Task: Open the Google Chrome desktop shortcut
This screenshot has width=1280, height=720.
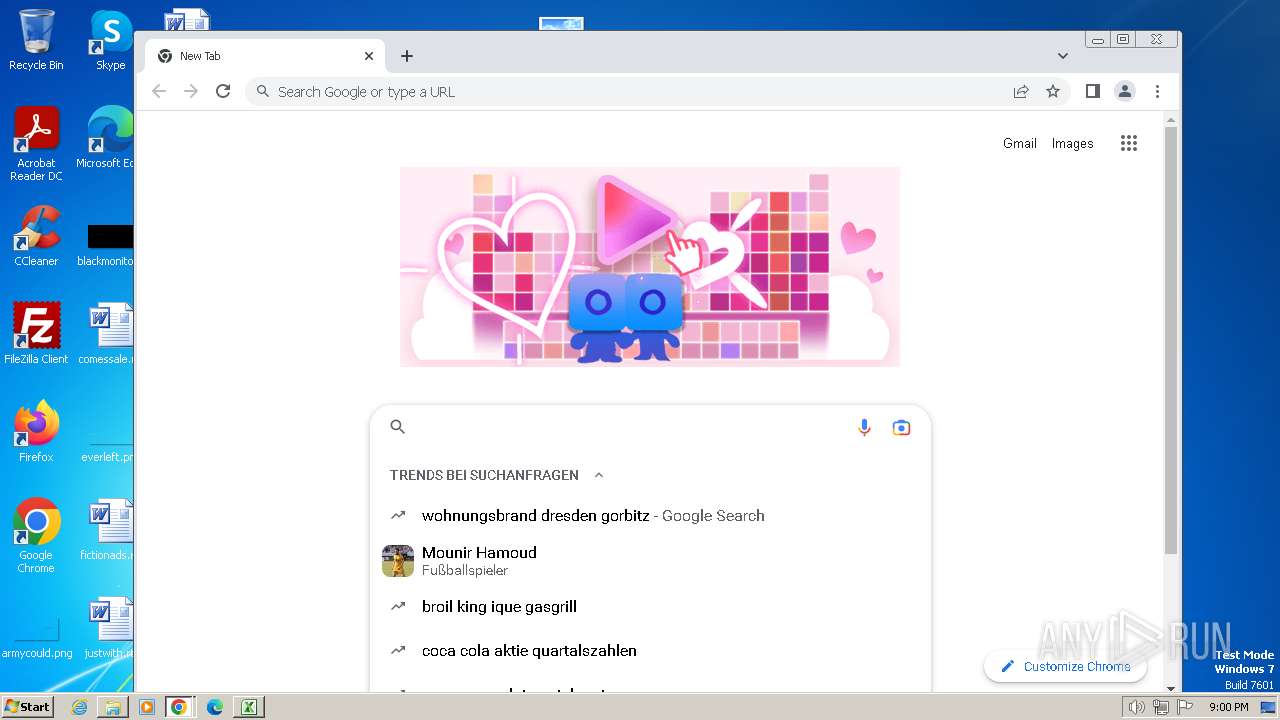Action: [x=36, y=535]
